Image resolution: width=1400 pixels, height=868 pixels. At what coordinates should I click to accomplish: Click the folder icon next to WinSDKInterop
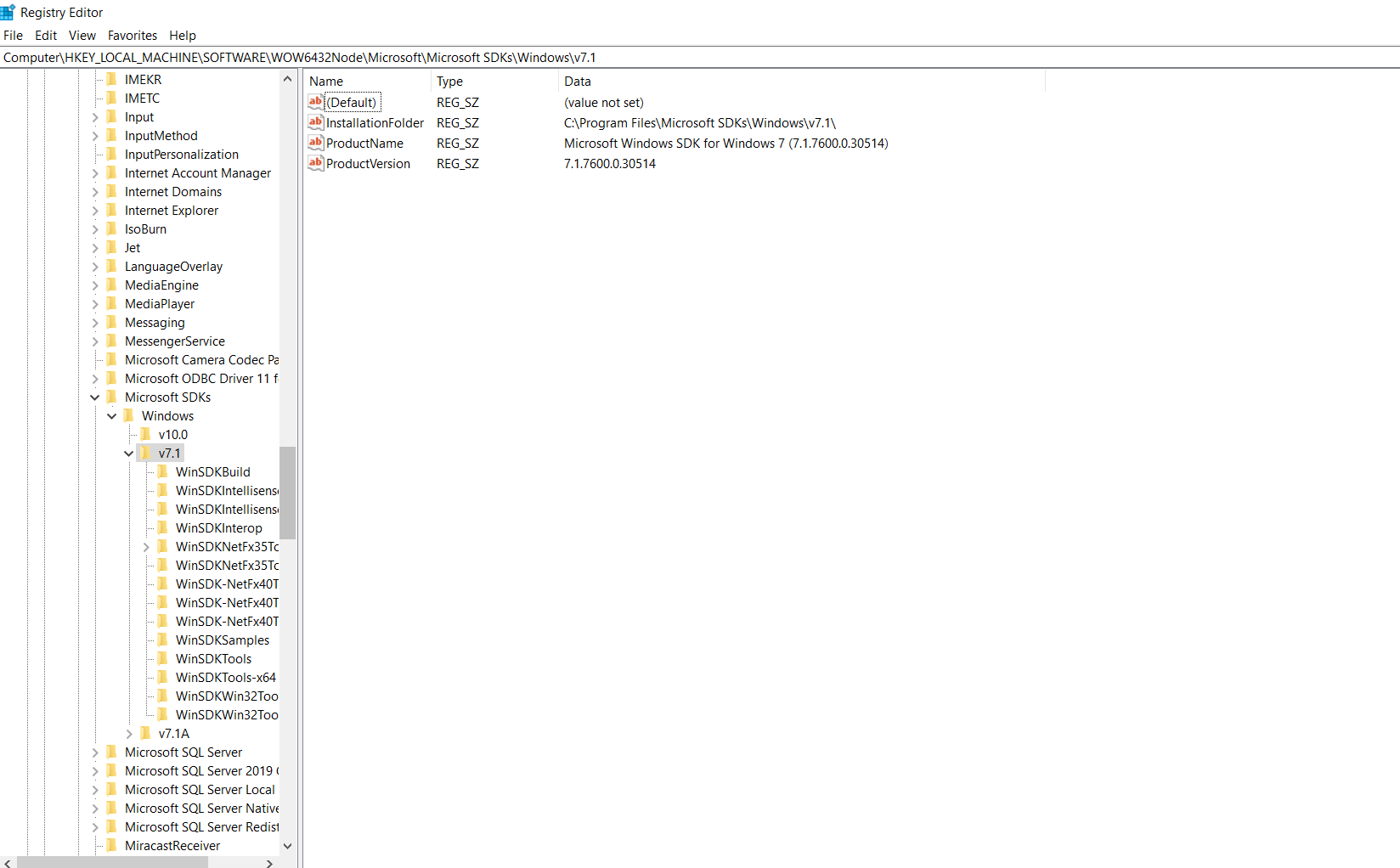pos(163,527)
